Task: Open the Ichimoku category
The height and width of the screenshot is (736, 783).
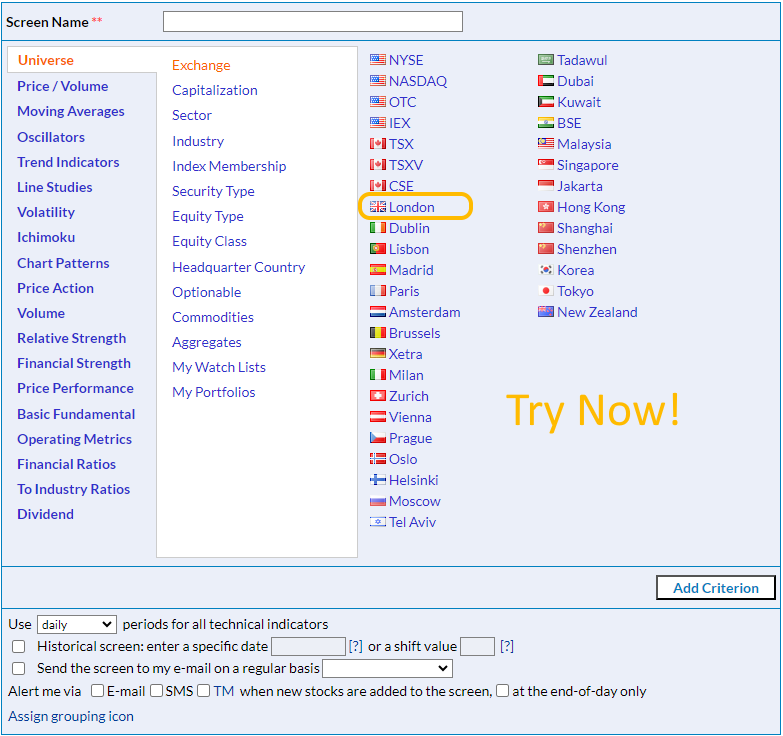Action: coord(46,237)
